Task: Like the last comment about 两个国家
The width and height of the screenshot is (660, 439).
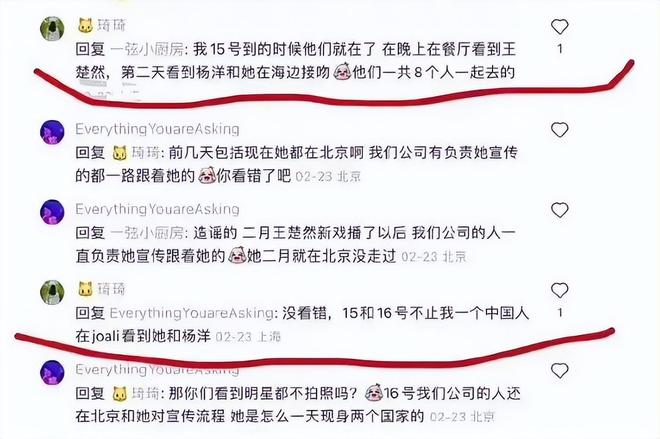Action: click(559, 371)
